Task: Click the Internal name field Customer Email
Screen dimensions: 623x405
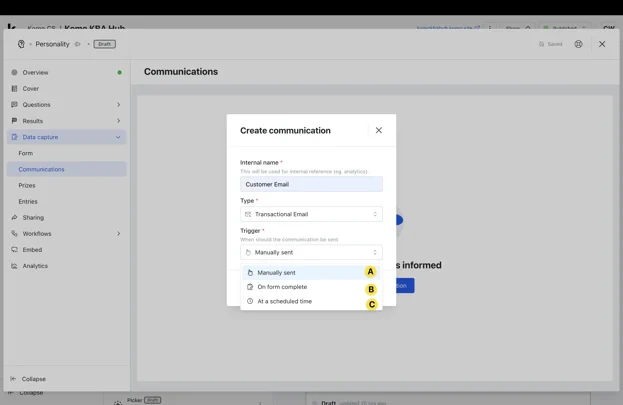Action: pyautogui.click(x=311, y=184)
